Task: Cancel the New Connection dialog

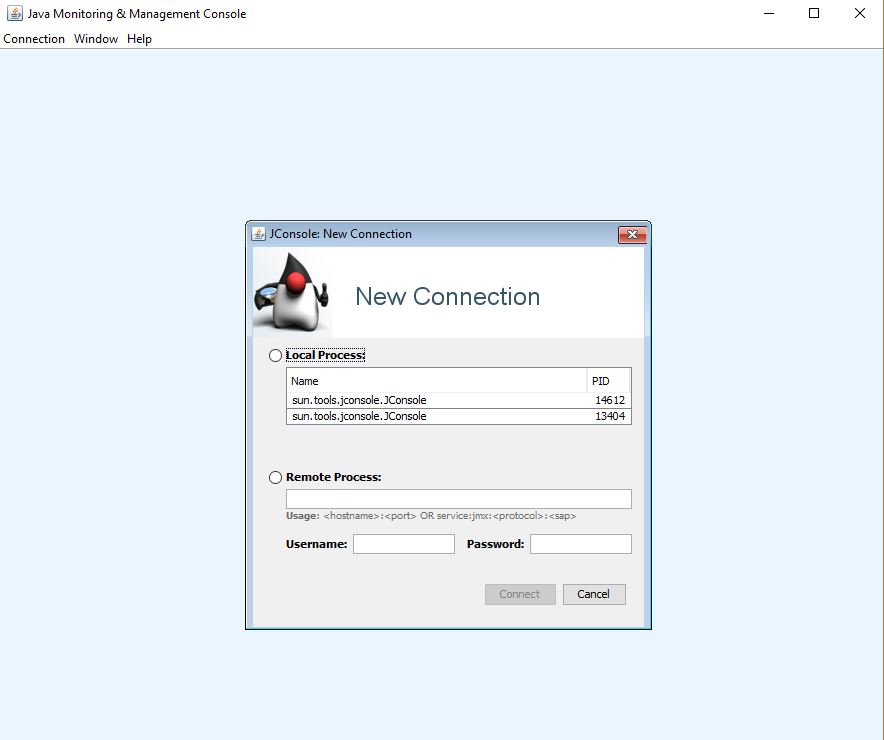Action: point(594,594)
